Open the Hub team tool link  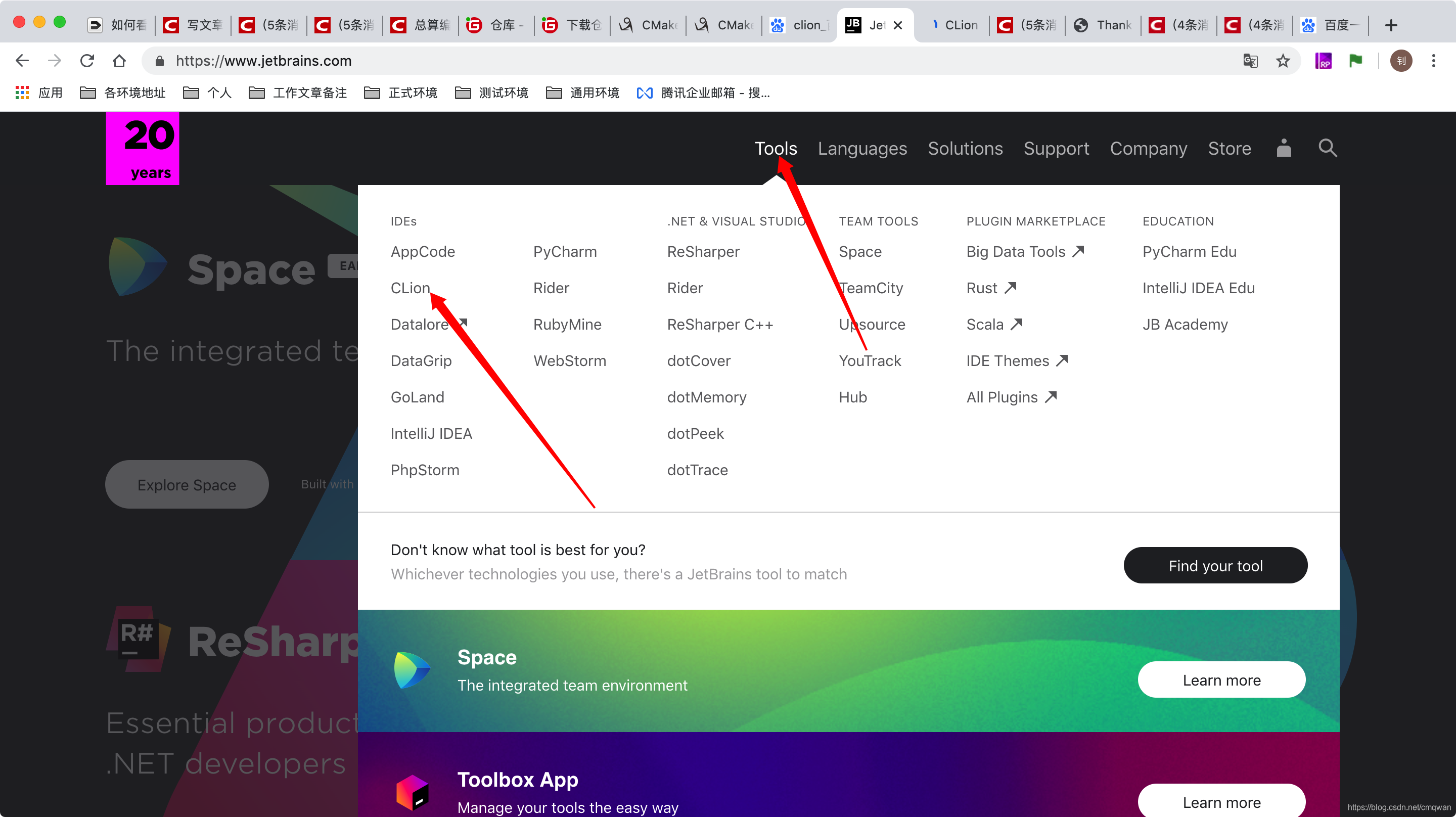852,397
